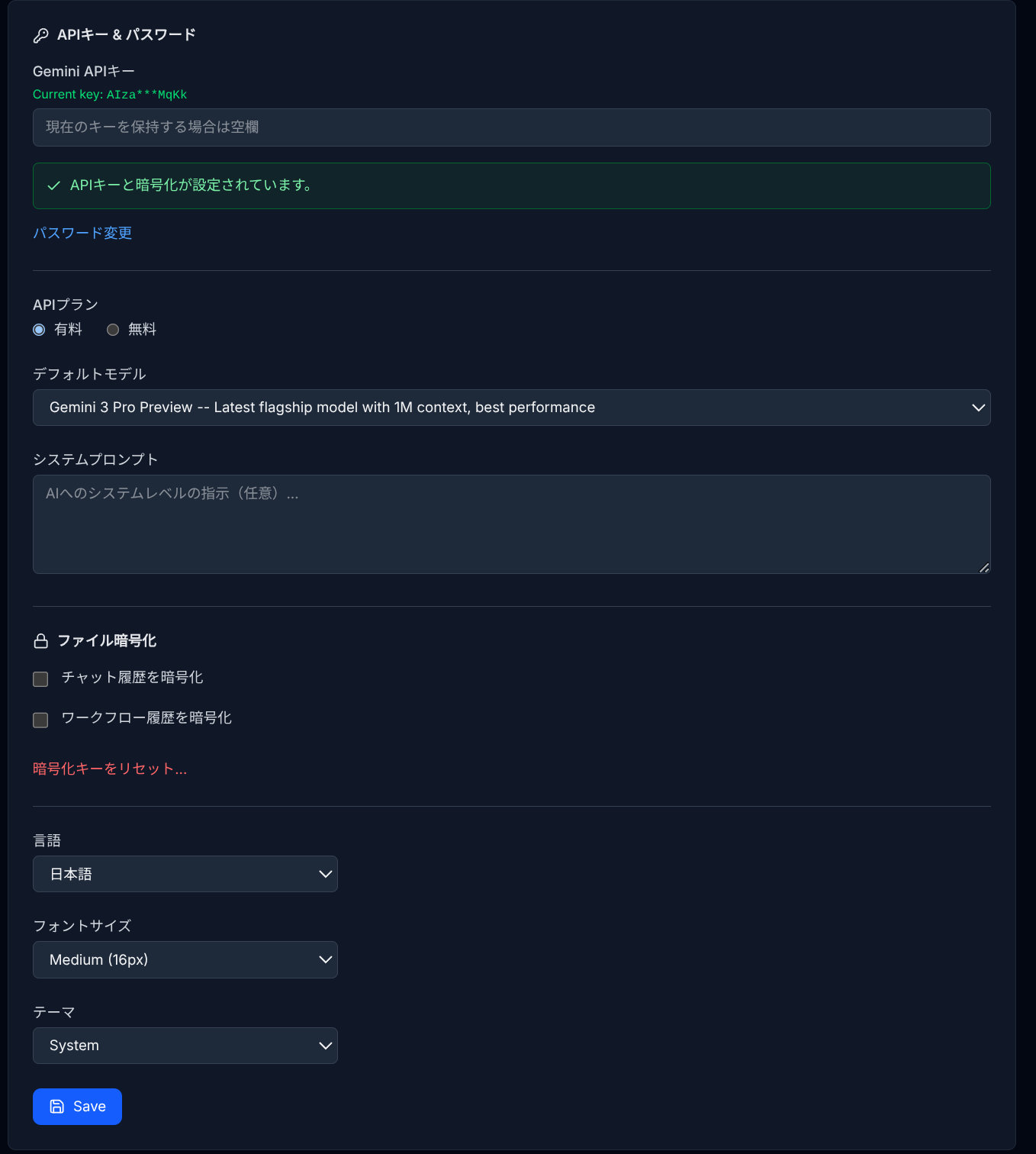Open the テーマ dropdown set to System

(x=185, y=1046)
